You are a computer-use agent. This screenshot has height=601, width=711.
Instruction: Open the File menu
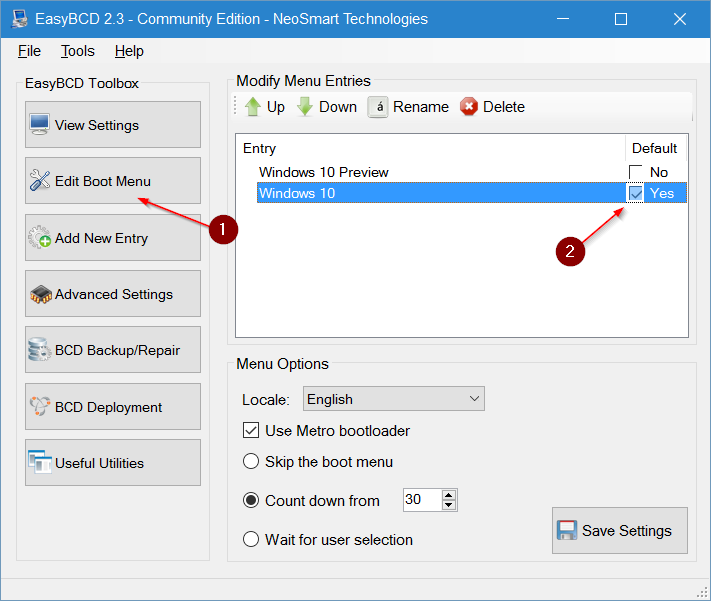29,51
